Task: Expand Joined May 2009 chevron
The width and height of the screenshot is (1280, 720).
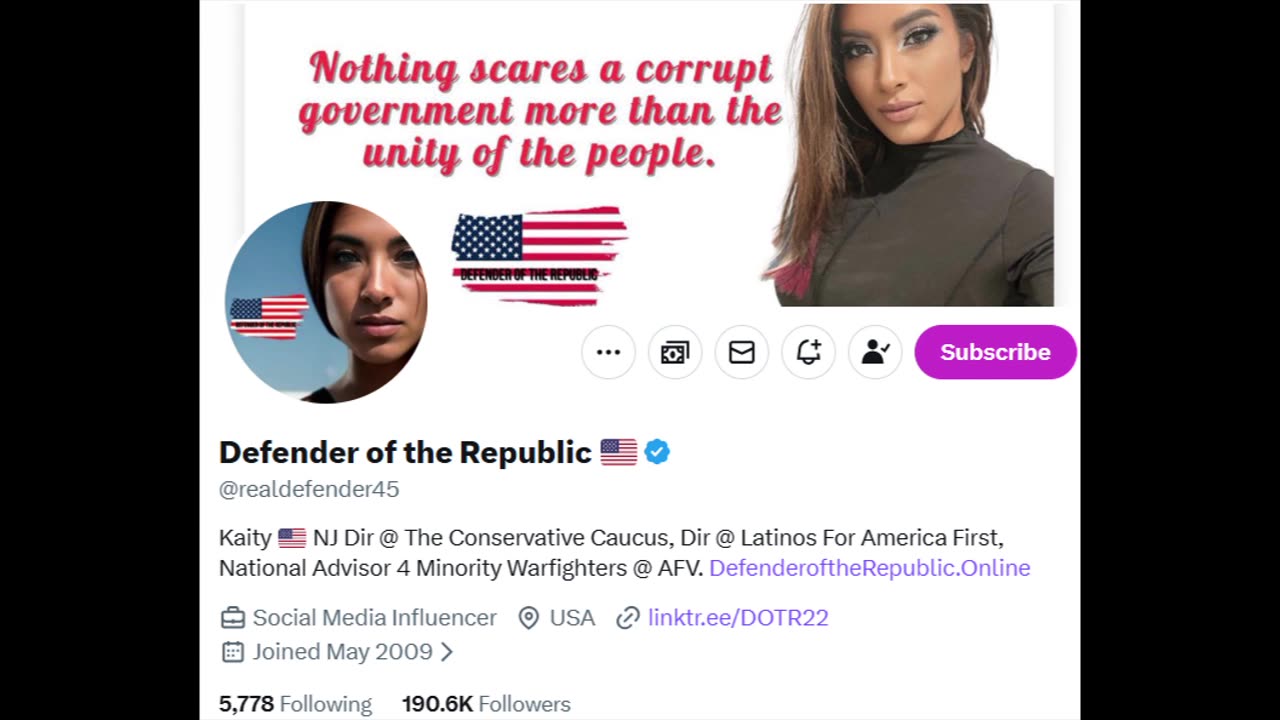Action: [x=447, y=652]
